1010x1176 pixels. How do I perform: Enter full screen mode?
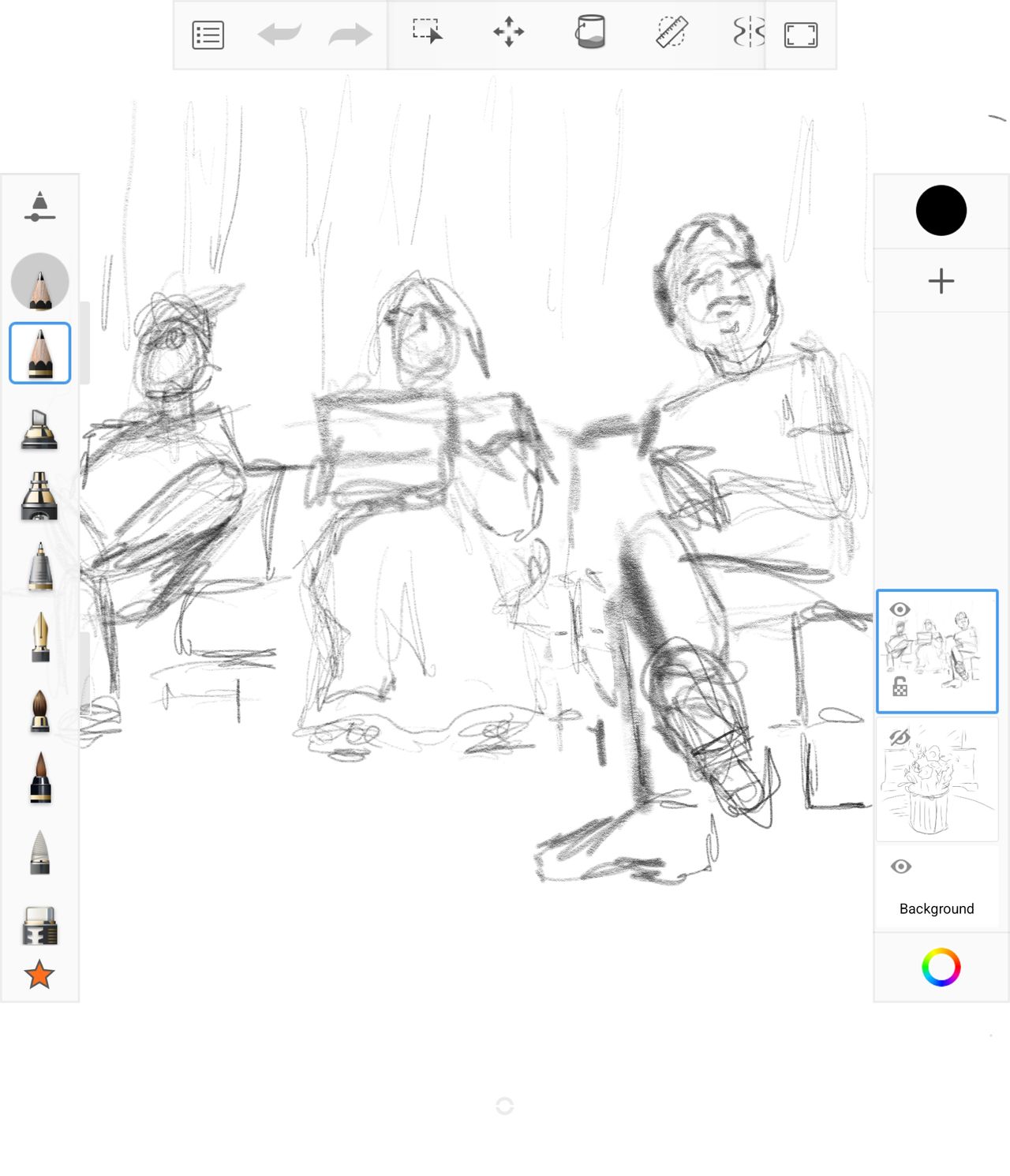coord(801,36)
